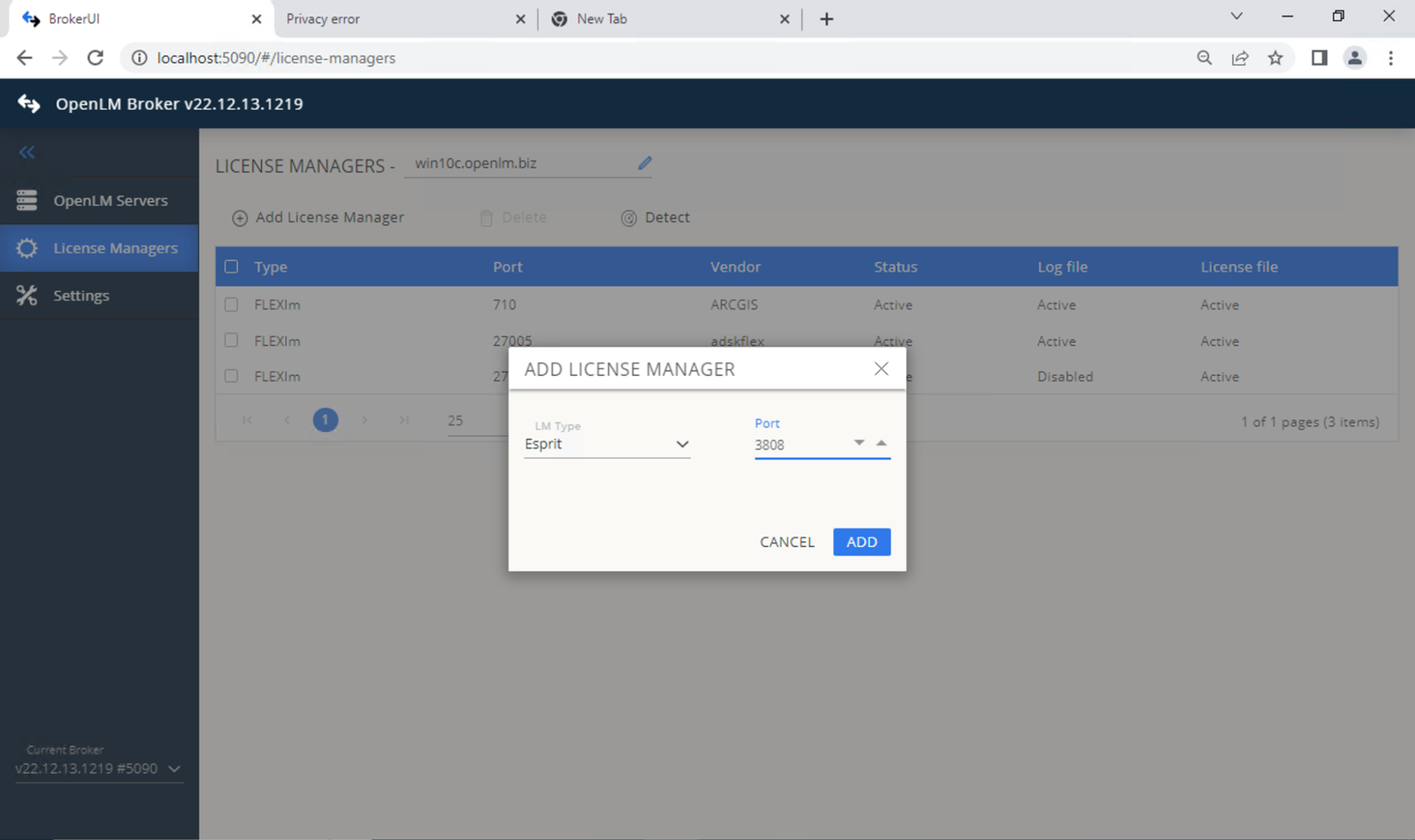Collapse the sidebar with double-chevron icon
This screenshot has width=1415, height=840.
27,151
